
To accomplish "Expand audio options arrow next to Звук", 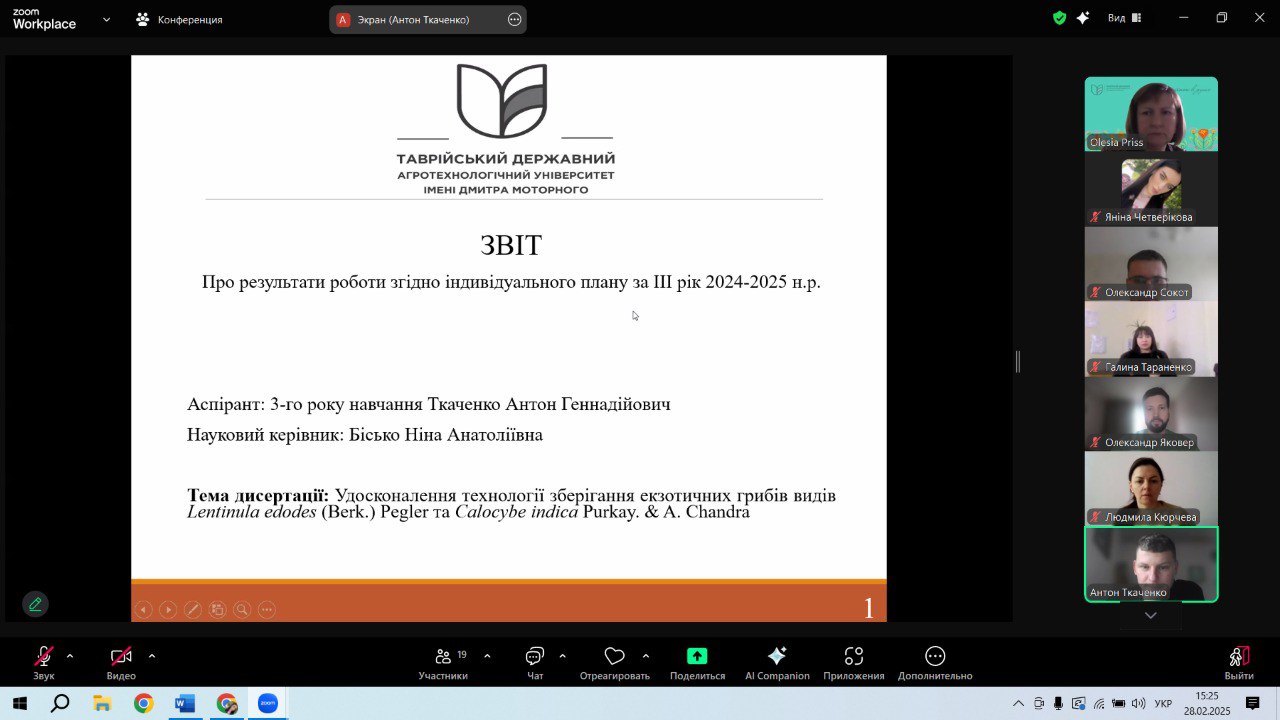I will tap(70, 656).
